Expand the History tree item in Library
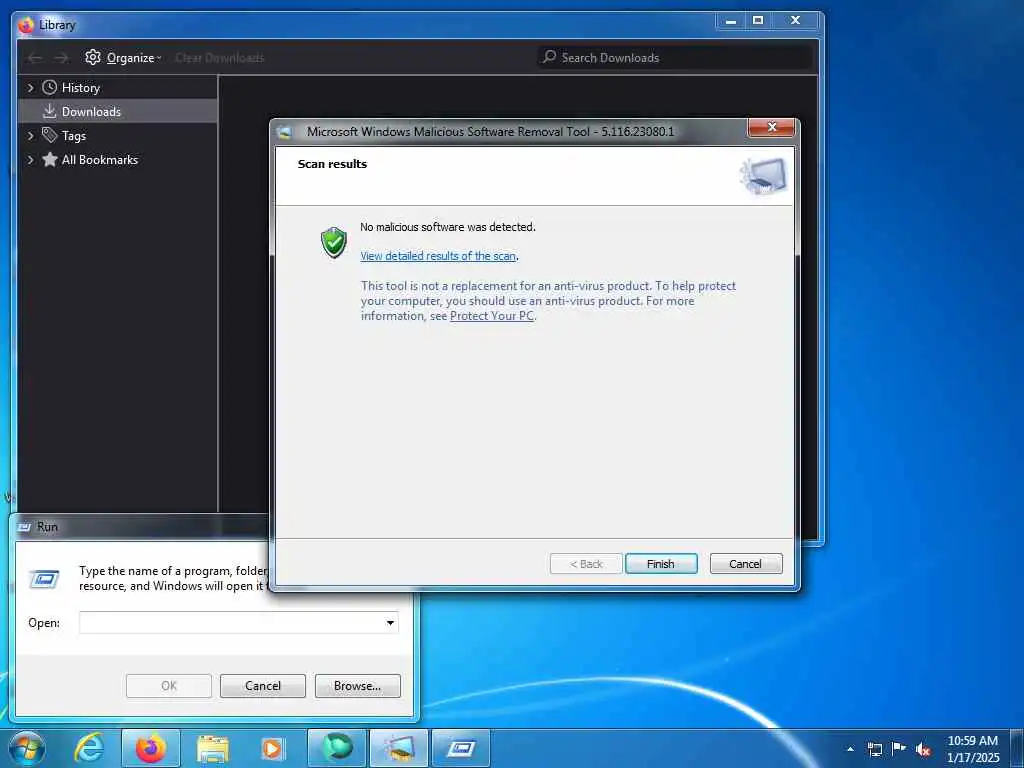1024x768 pixels. pos(30,88)
